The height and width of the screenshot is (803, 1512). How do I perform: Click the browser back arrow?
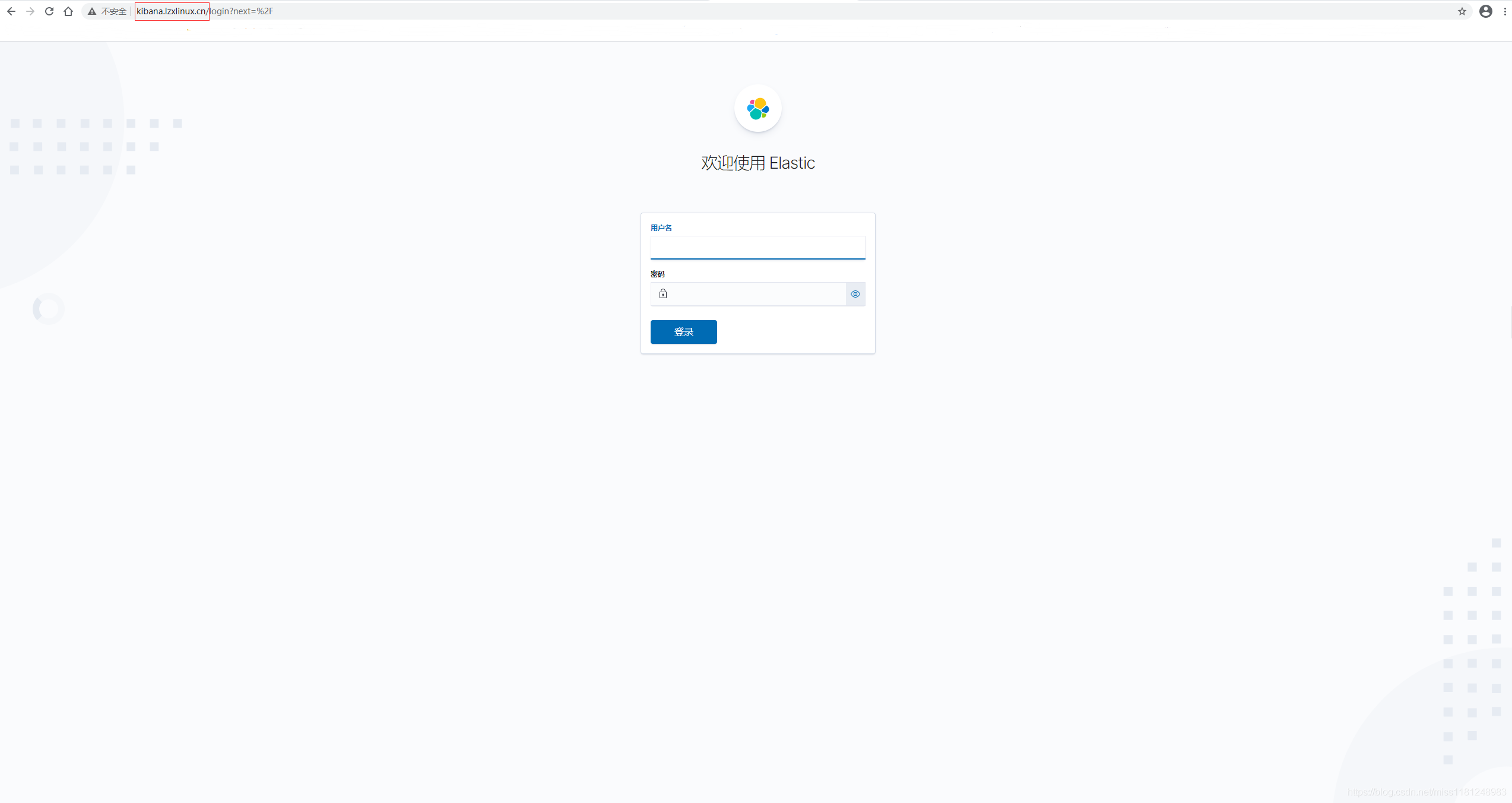point(11,11)
